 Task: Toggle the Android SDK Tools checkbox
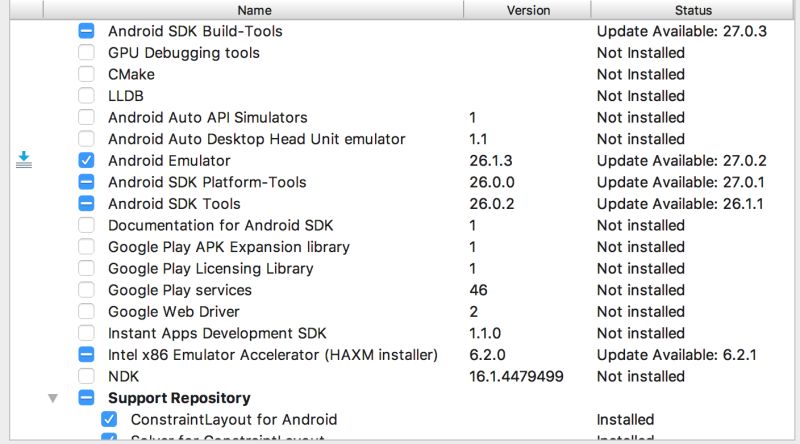[x=86, y=204]
